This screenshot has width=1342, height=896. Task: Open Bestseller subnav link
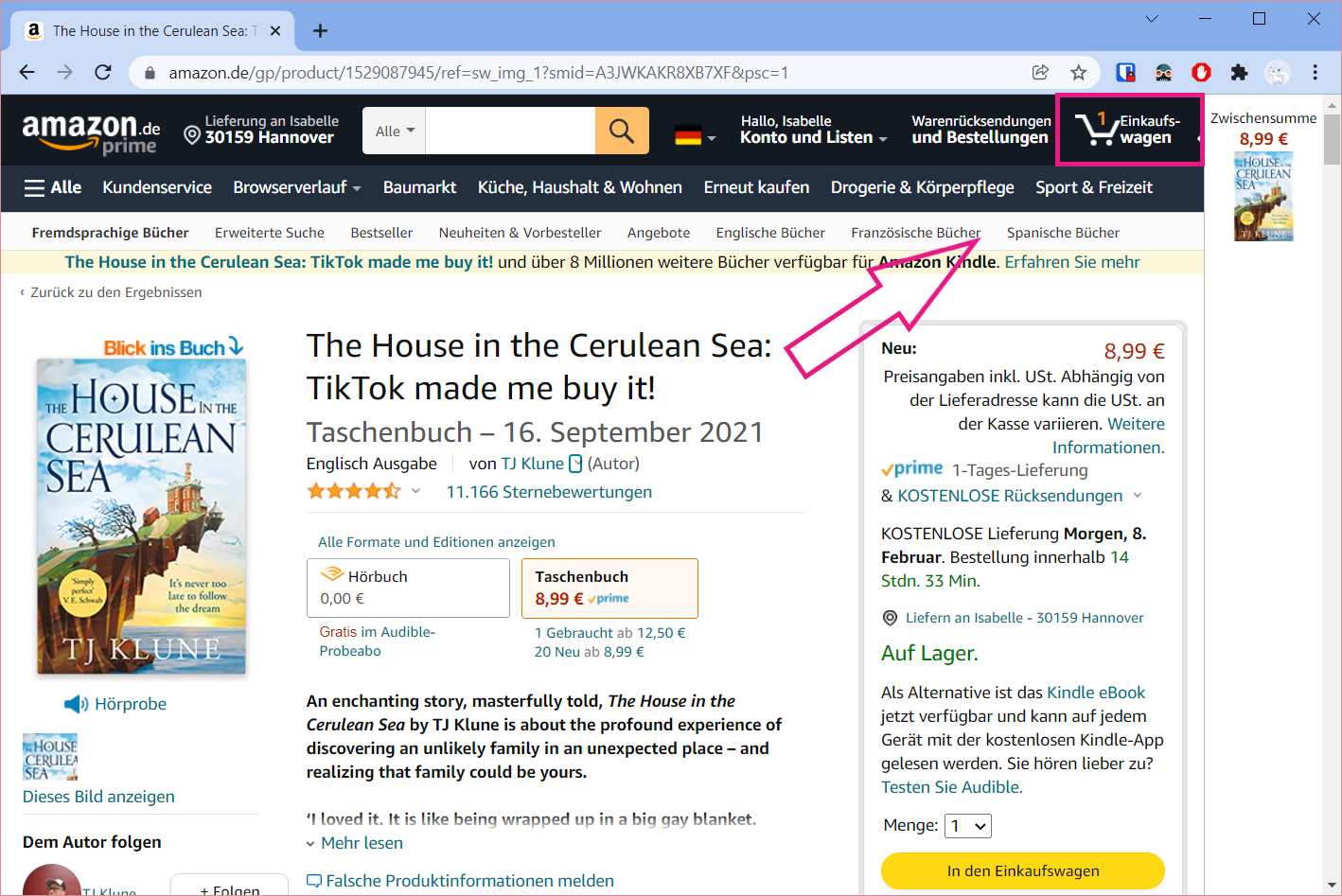(381, 233)
